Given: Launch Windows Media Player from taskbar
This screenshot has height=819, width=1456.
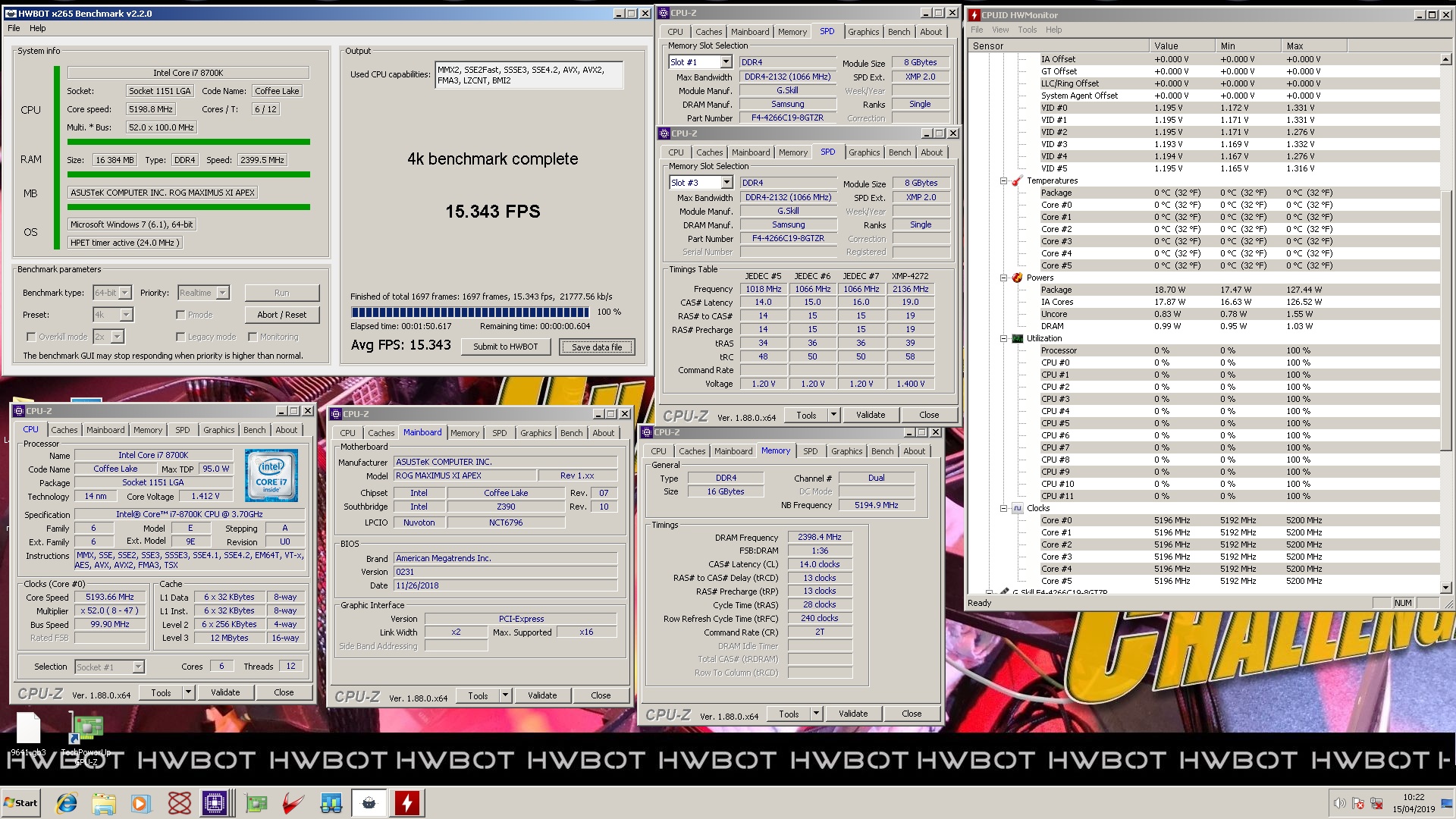Looking at the screenshot, I should tap(141, 803).
